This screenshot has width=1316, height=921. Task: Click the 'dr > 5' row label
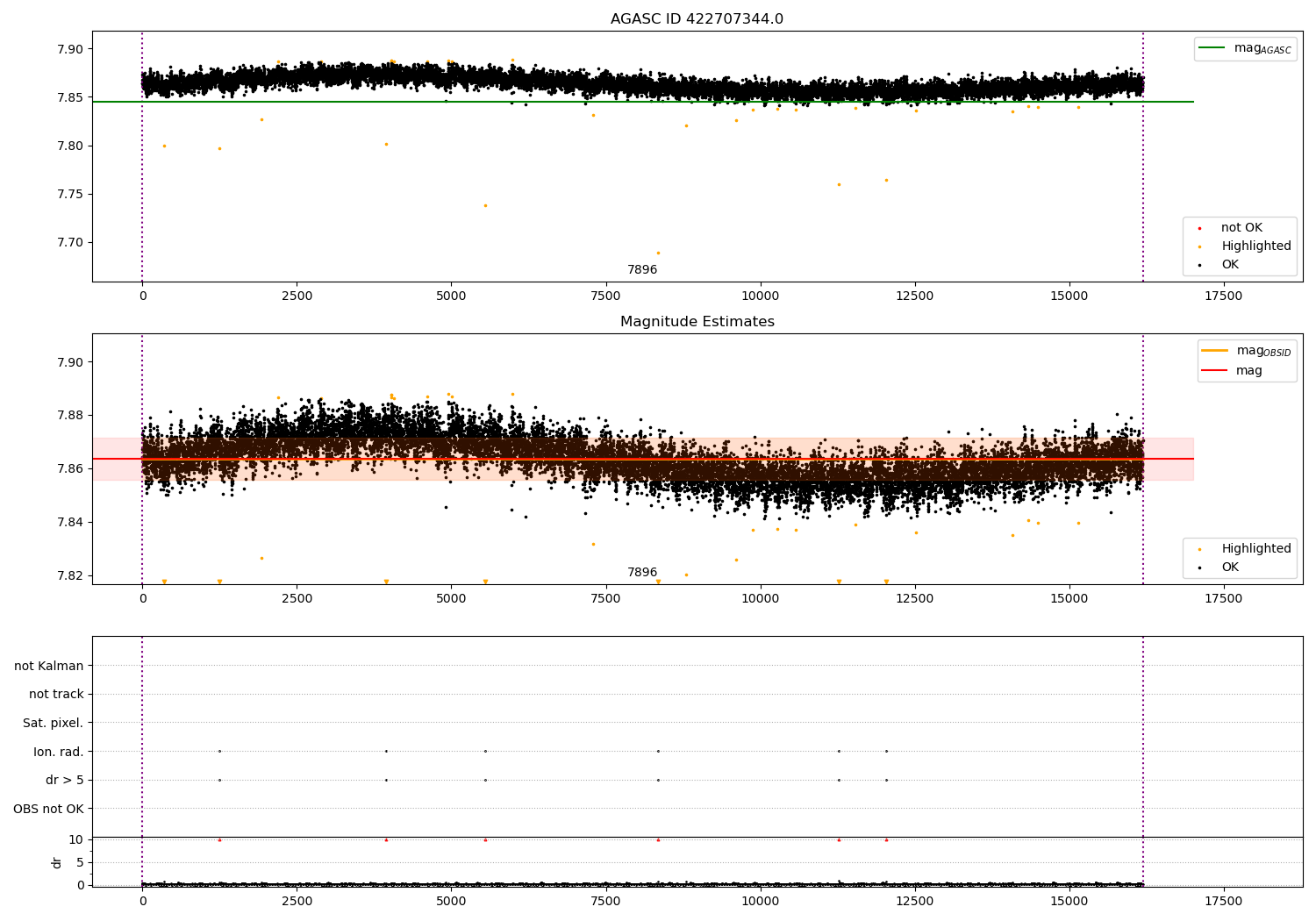click(64, 780)
